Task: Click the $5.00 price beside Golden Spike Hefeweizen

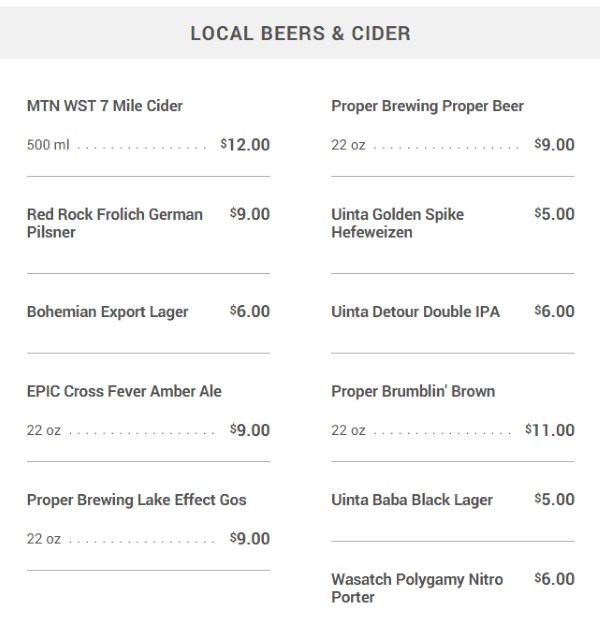Action: tap(555, 214)
